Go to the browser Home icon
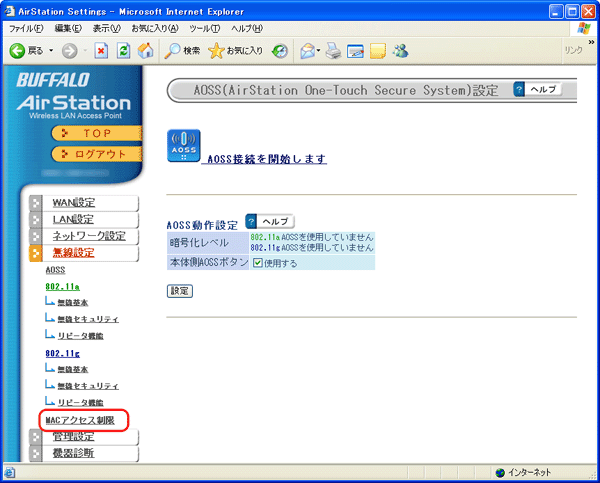The width and height of the screenshot is (600, 483). point(145,50)
